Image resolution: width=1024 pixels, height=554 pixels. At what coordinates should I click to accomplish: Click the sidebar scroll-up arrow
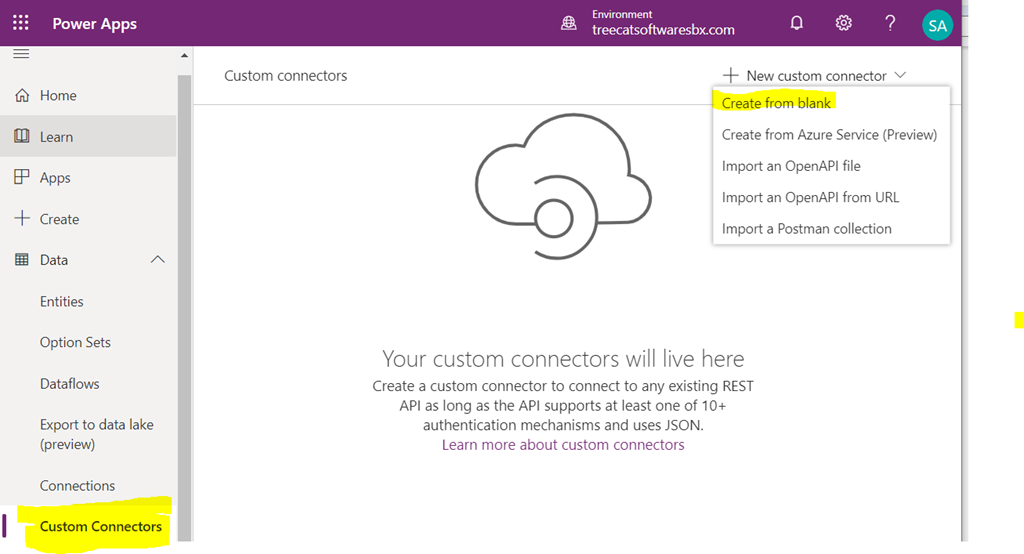click(184, 56)
